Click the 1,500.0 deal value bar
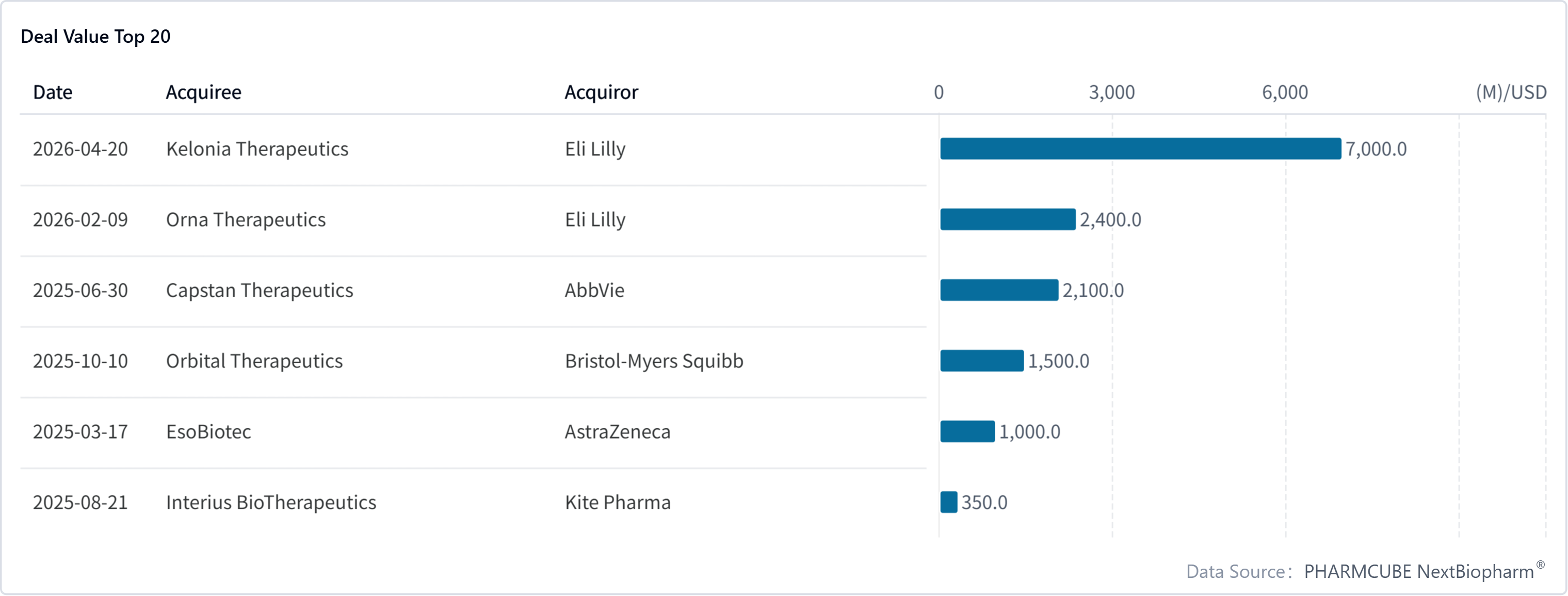Screen dimensions: 1568x596 click(x=981, y=361)
